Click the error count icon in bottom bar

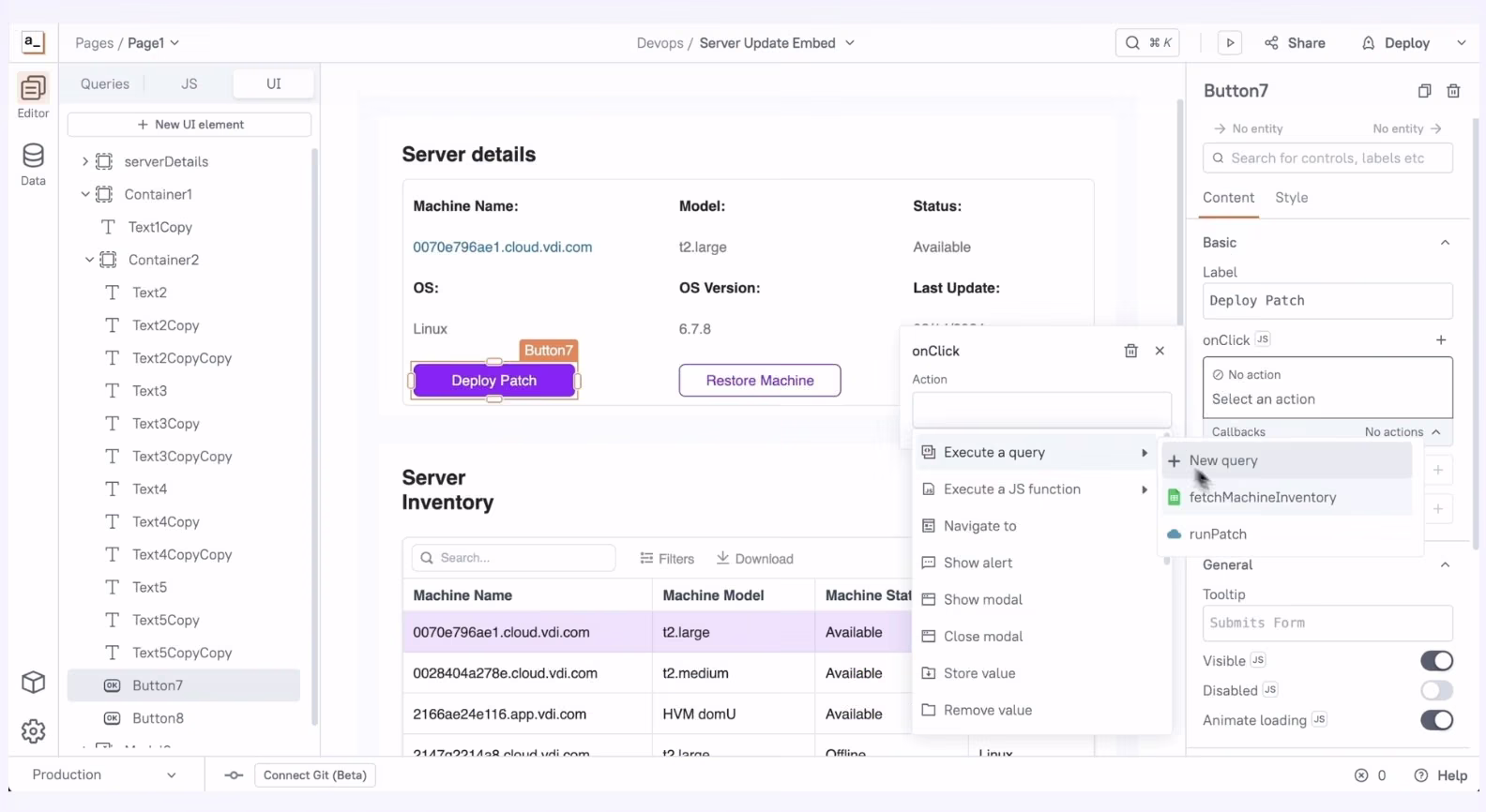[x=1361, y=775]
